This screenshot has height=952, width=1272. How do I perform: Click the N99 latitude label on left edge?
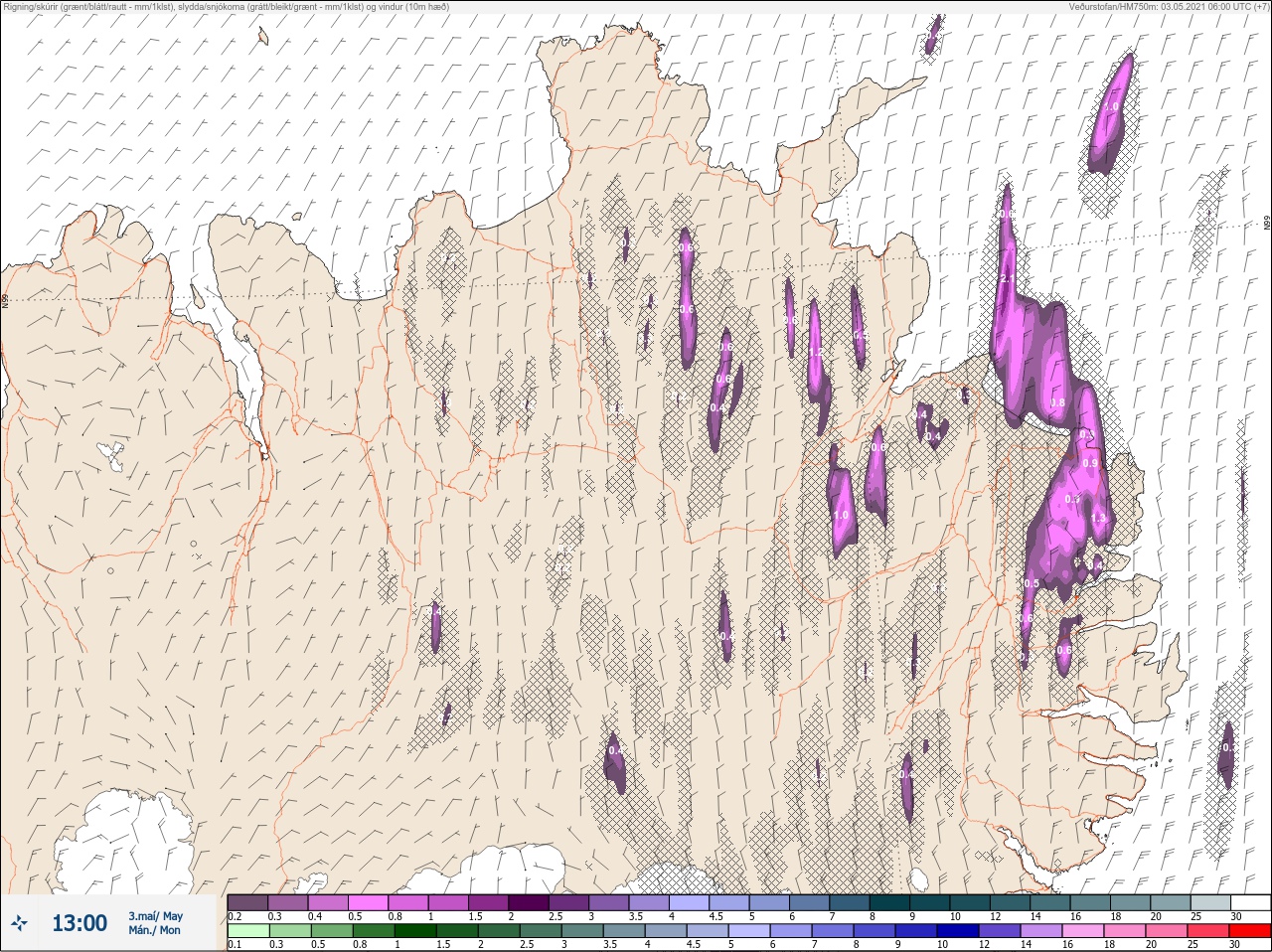click(5, 299)
